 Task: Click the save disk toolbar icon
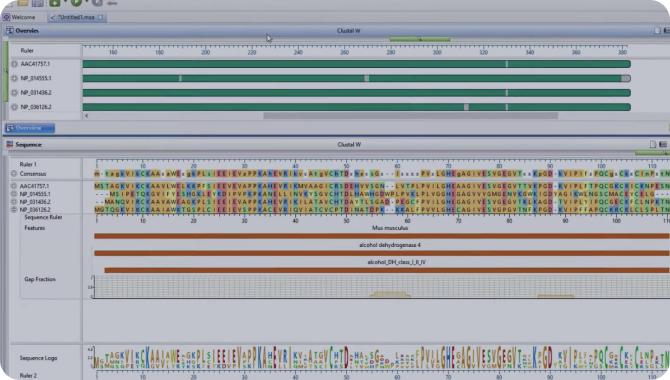click(38, 3)
